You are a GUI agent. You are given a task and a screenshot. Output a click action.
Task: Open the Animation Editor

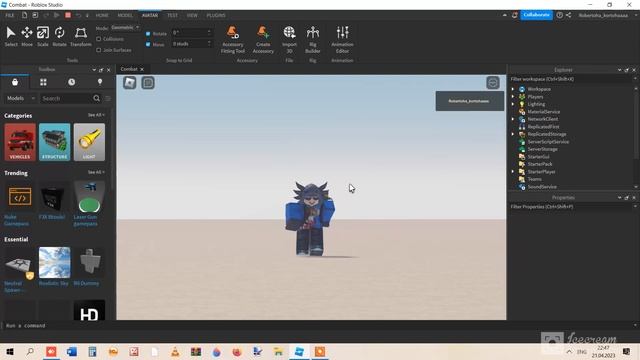[342, 40]
